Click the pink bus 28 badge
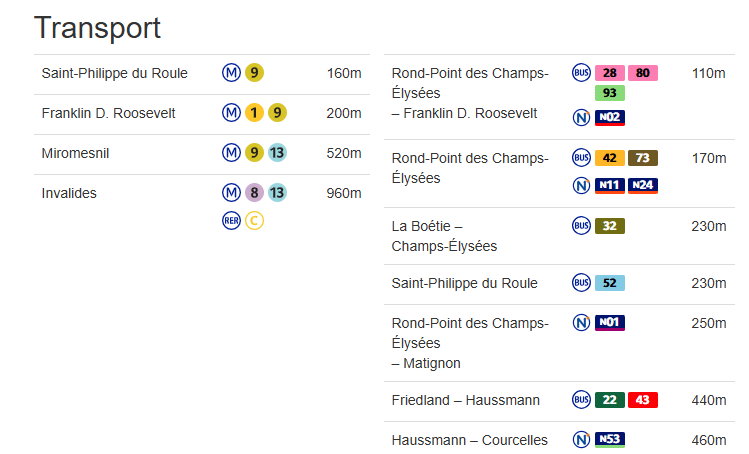Image resolution: width=749 pixels, height=454 pixels. [x=610, y=73]
